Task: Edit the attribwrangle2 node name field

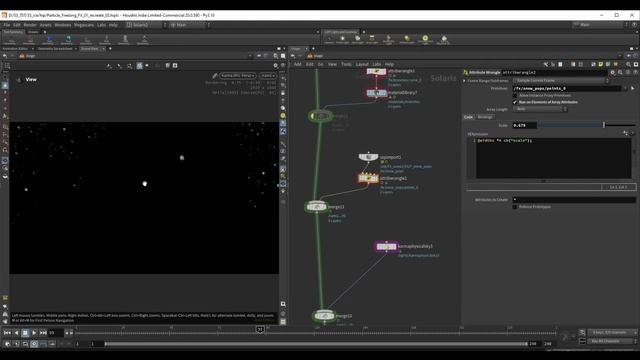Action: coord(554,73)
